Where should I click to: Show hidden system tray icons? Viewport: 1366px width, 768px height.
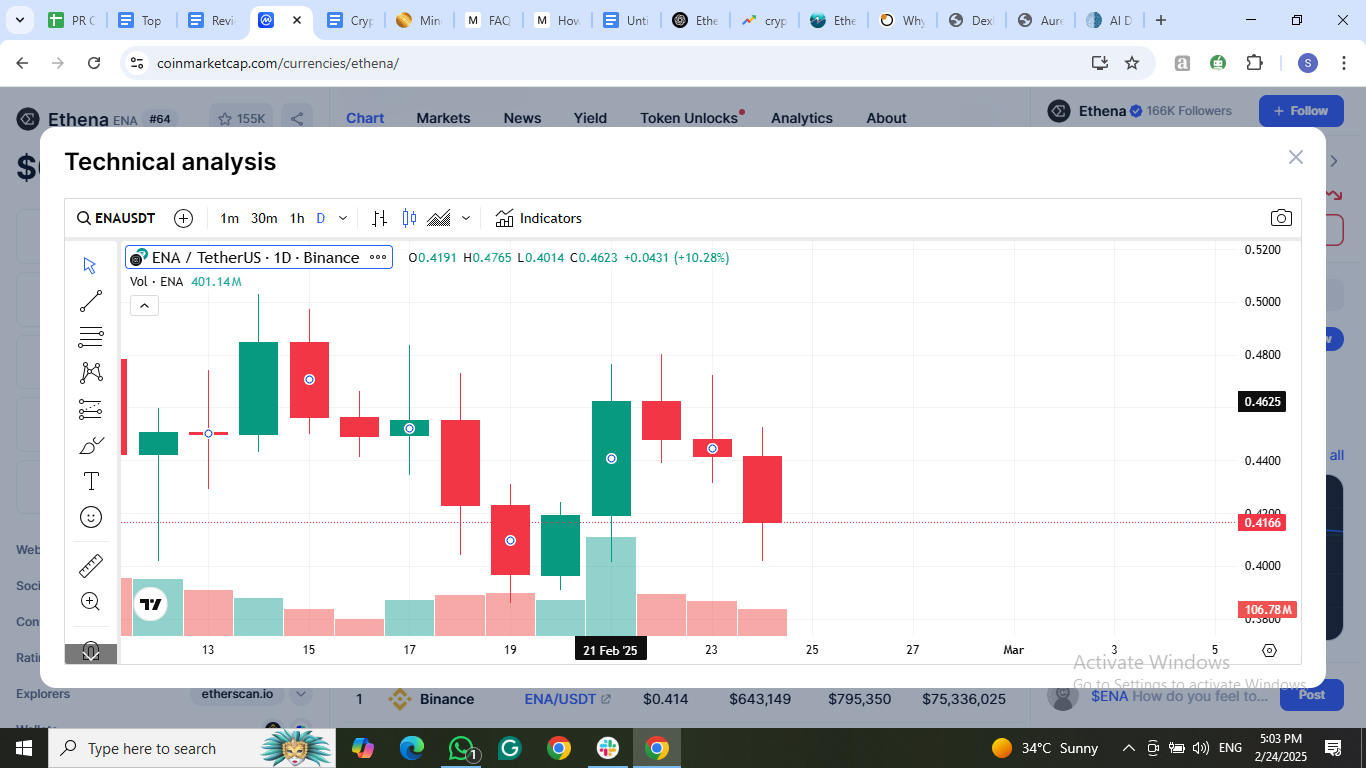(1129, 748)
